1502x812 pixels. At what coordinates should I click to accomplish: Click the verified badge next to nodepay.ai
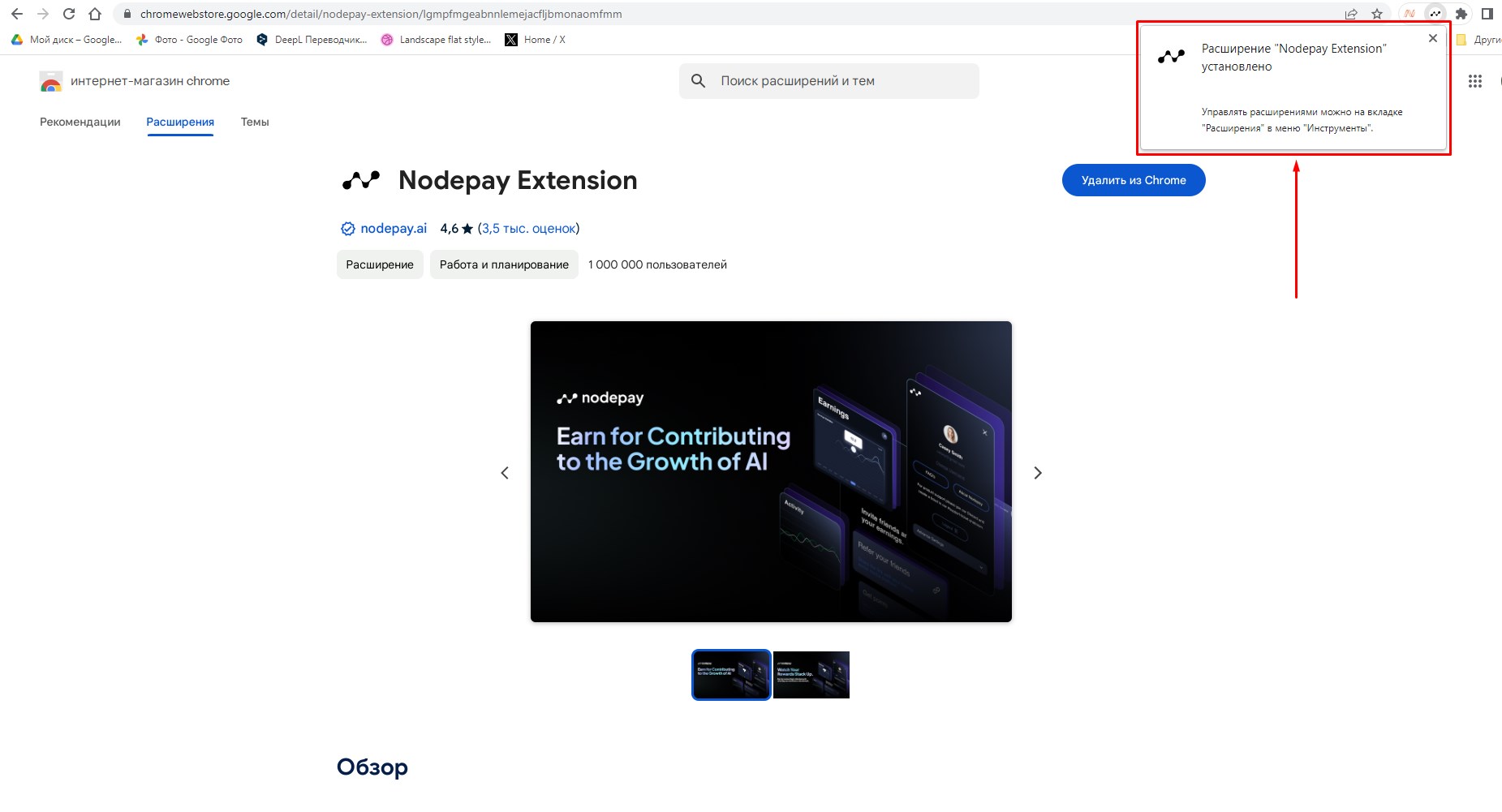click(347, 229)
